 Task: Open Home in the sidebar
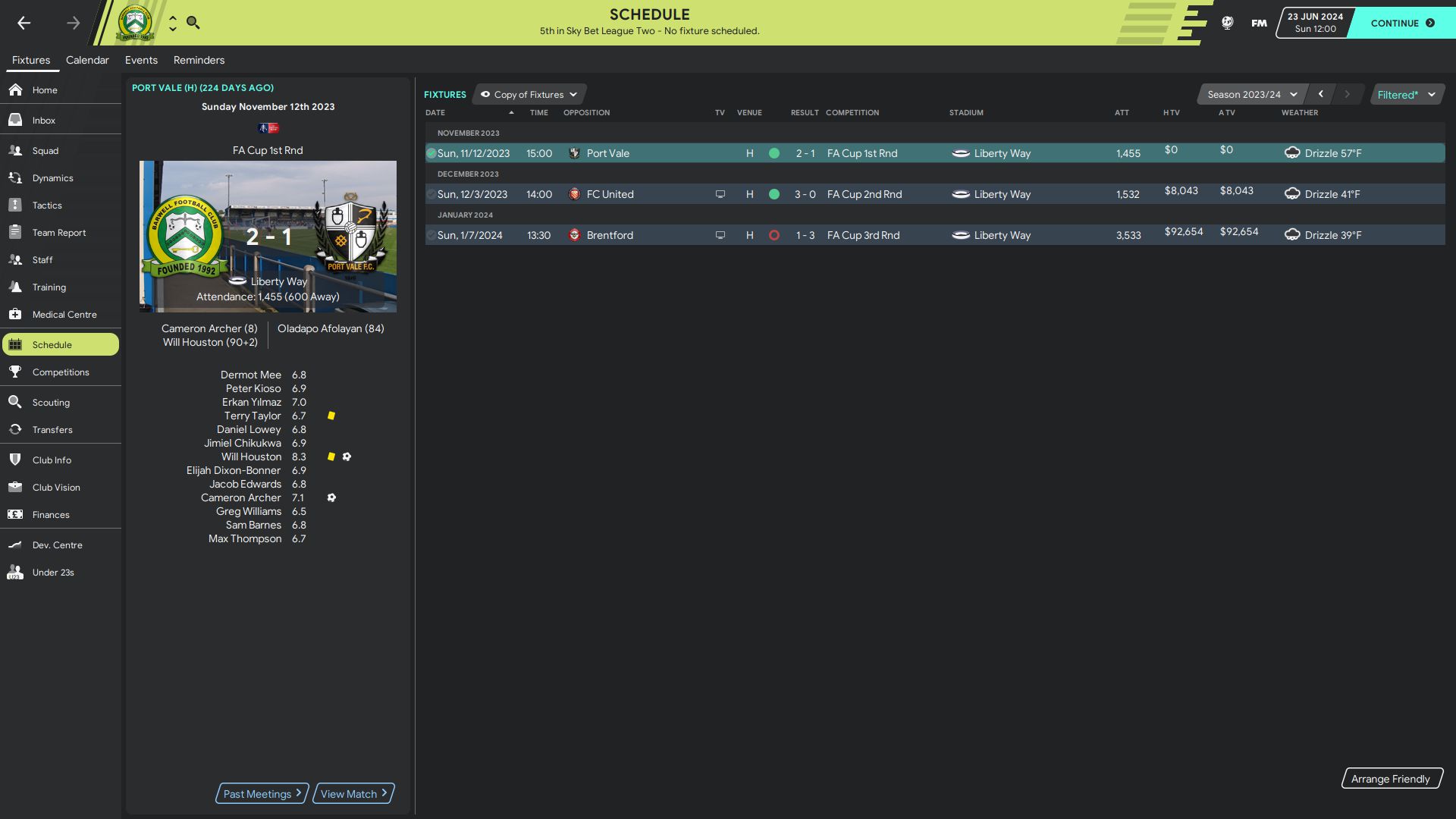tap(61, 89)
